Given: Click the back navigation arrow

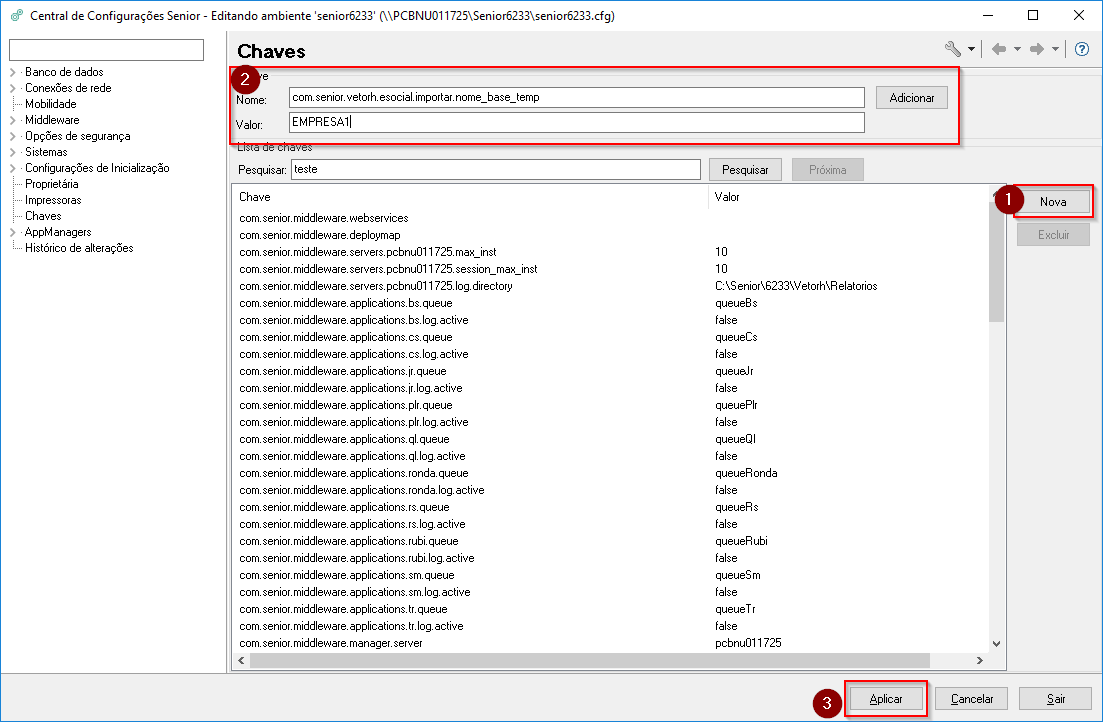Looking at the screenshot, I should pos(998,49).
